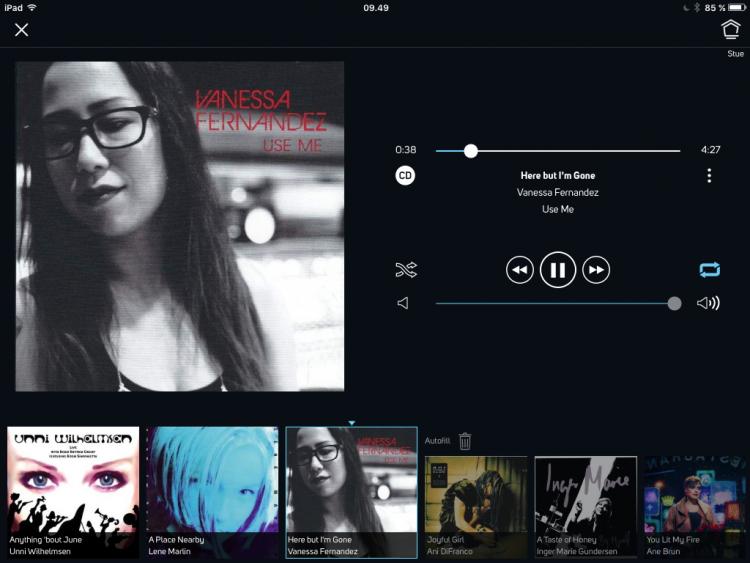
Task: Click the Bluetooth icon in status bar
Action: pyautogui.click(x=697, y=8)
